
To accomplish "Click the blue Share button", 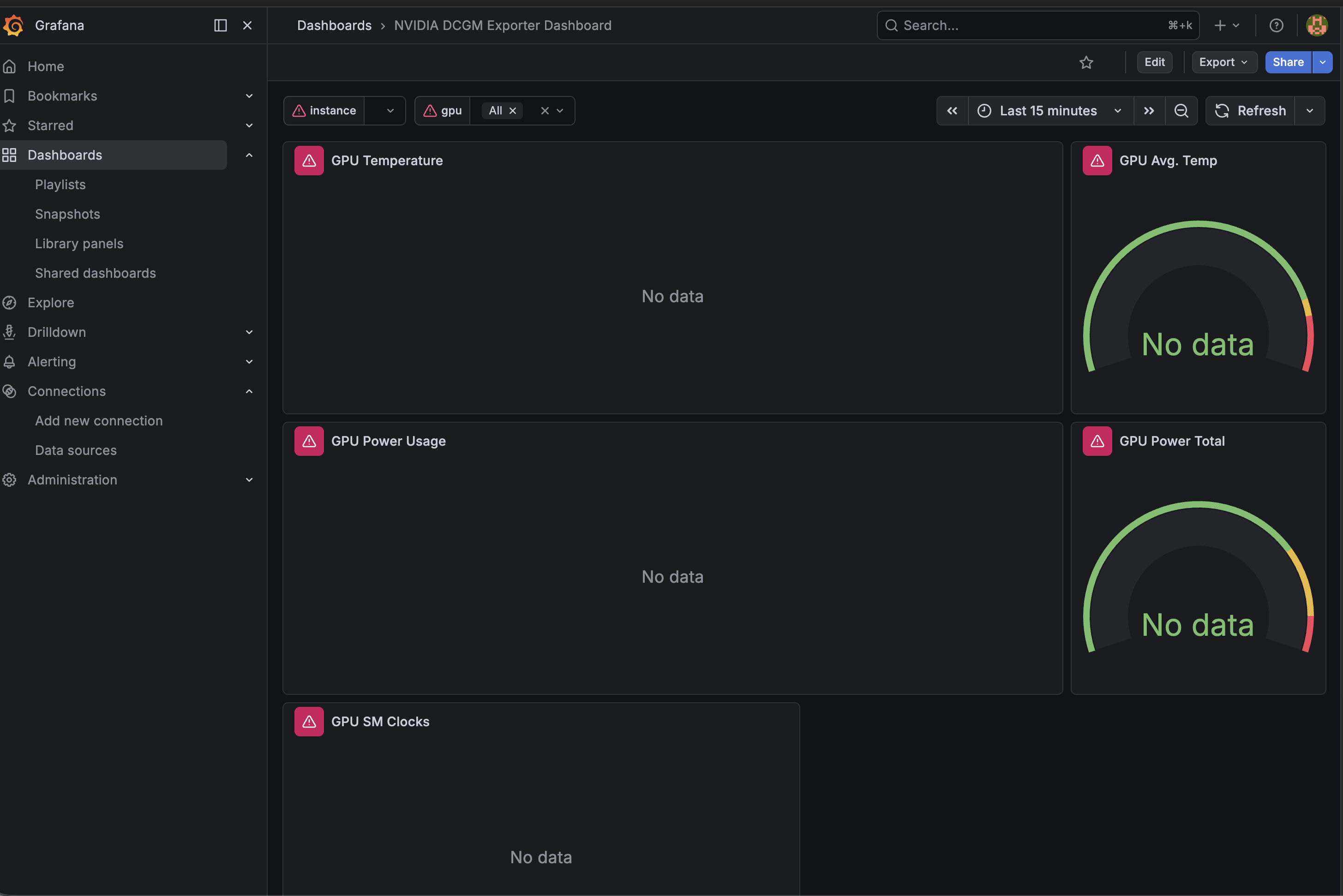I will (x=1288, y=62).
